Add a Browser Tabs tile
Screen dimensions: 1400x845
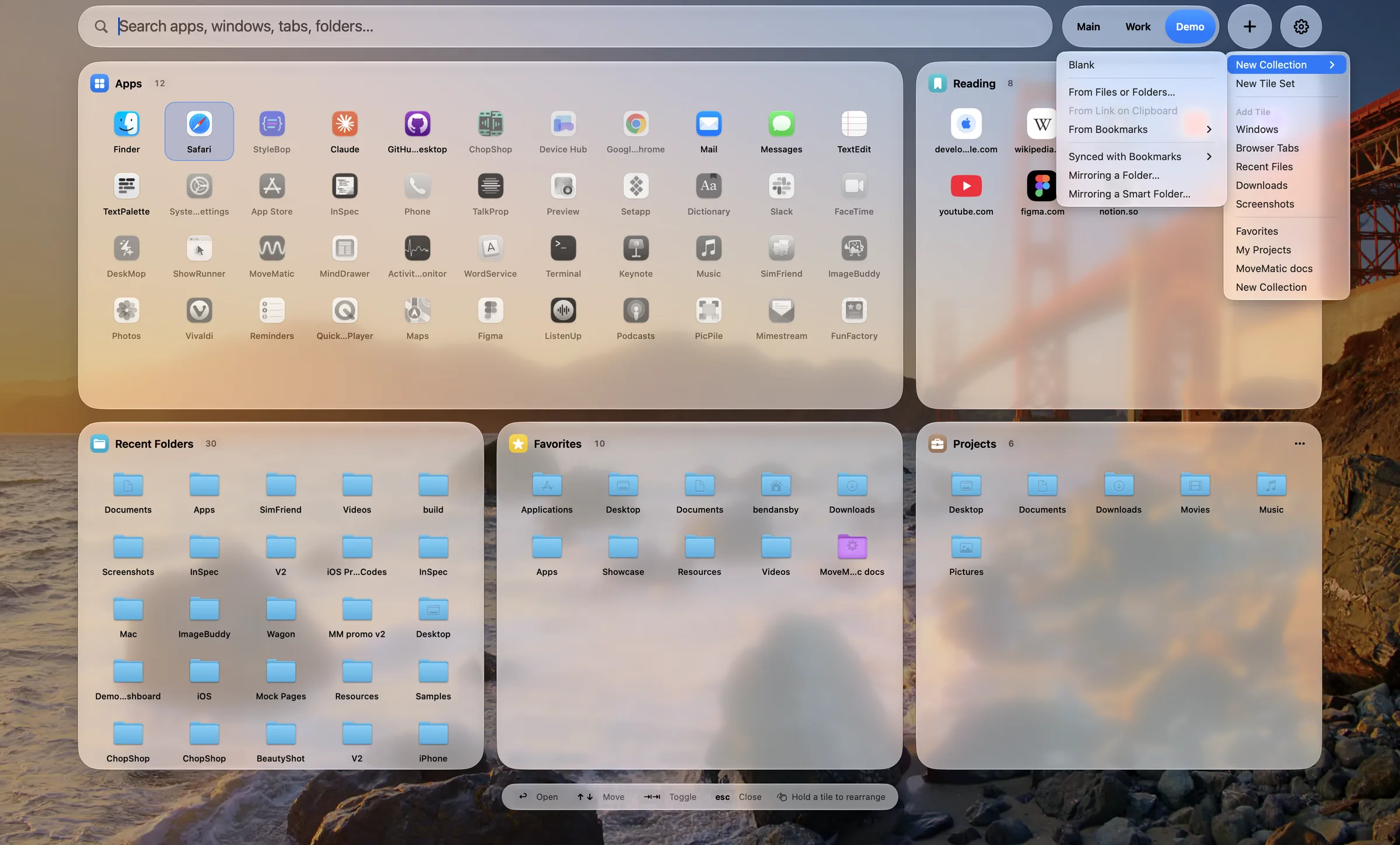point(1286,148)
